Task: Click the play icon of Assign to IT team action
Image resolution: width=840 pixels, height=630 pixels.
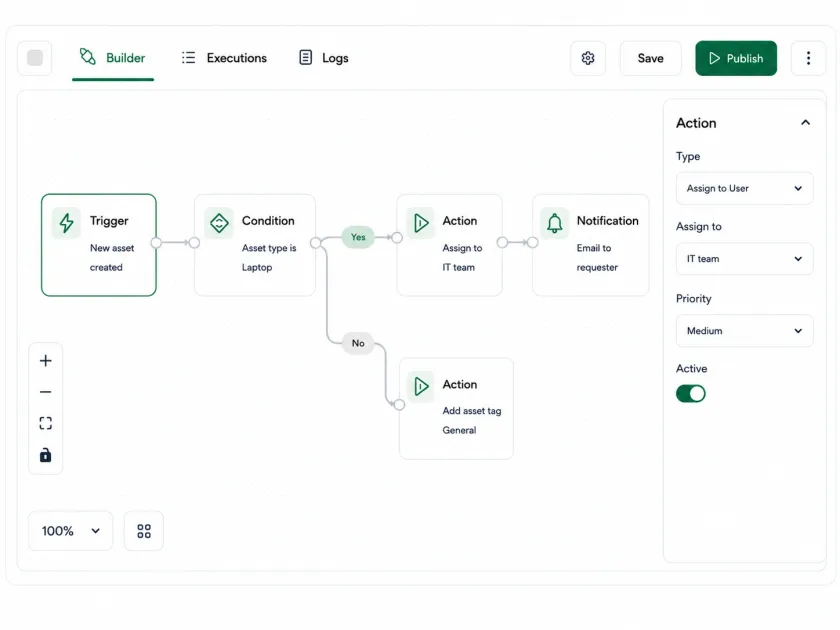Action: 421,223
